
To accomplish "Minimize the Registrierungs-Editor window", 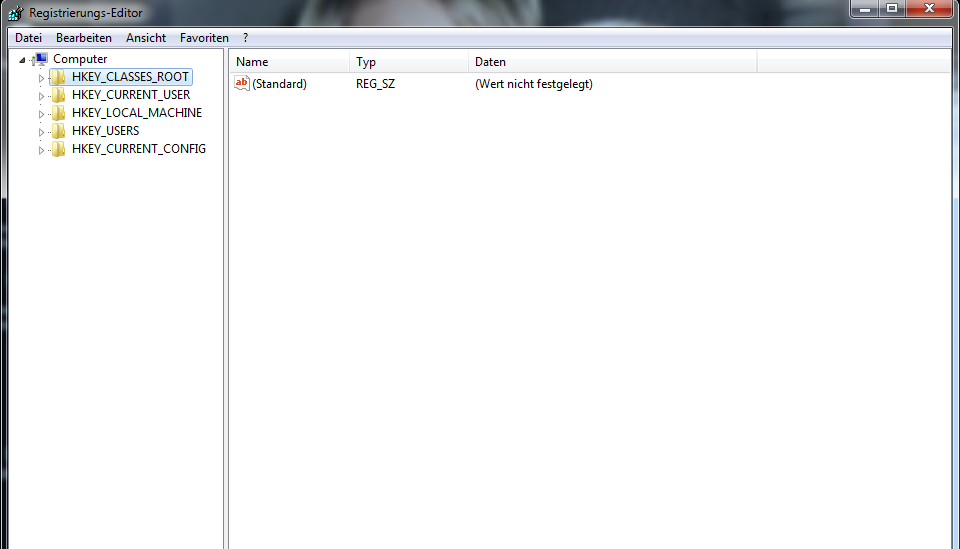I will (x=865, y=9).
